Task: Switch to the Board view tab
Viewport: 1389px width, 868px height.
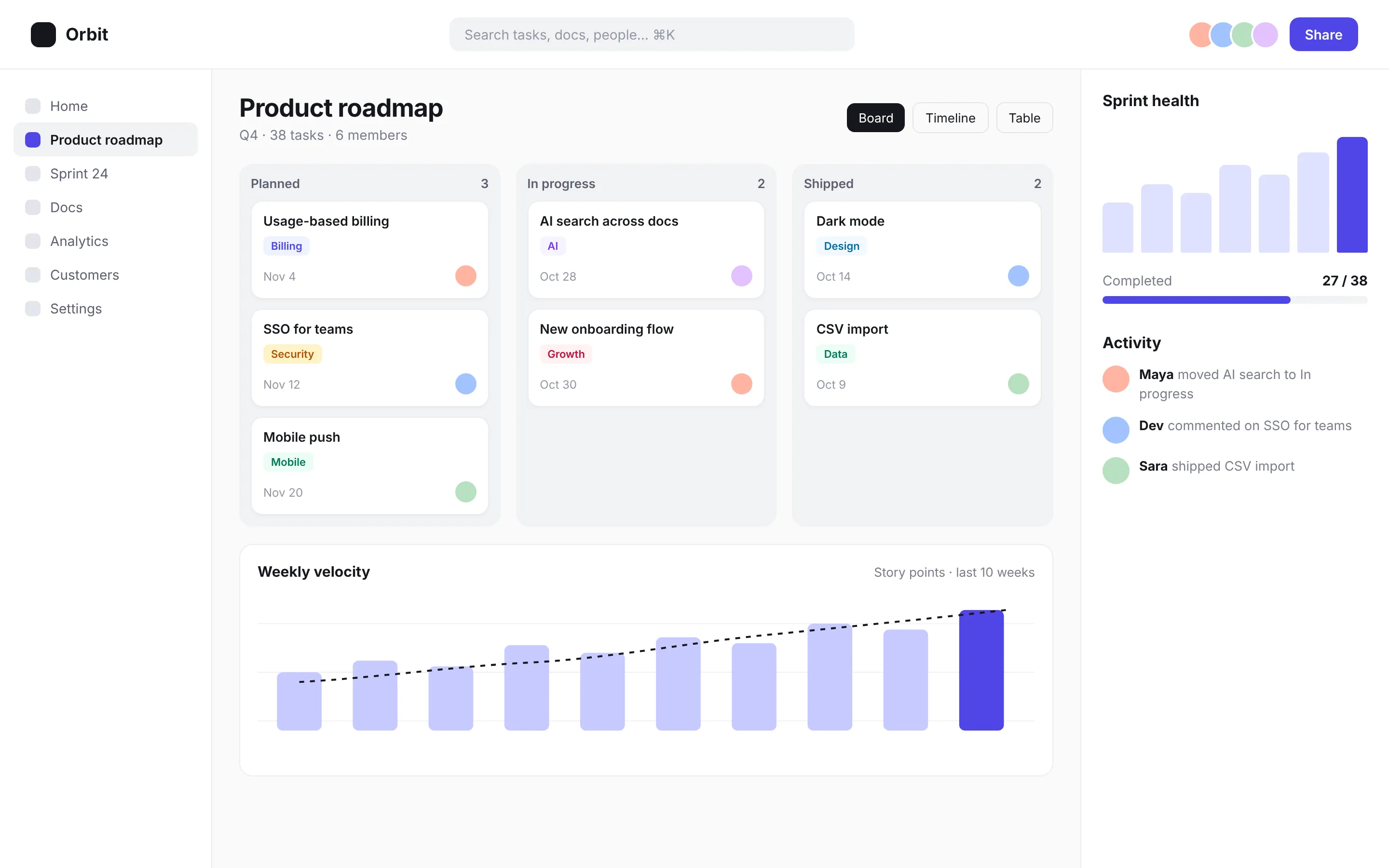Action: pyautogui.click(x=875, y=118)
